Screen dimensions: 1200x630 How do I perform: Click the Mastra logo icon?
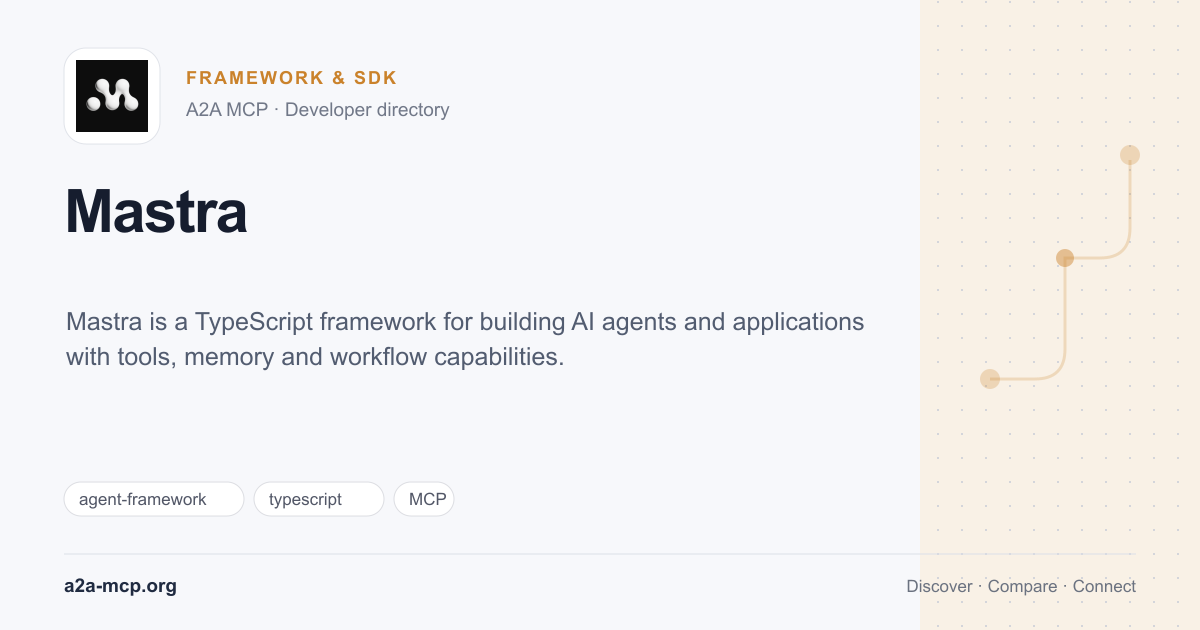pos(112,96)
